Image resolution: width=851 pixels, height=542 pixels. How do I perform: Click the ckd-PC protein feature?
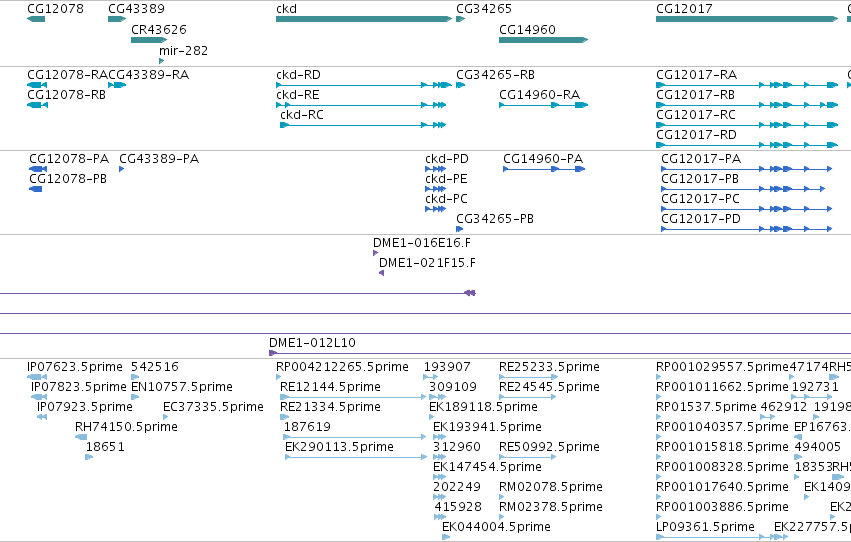(435, 209)
